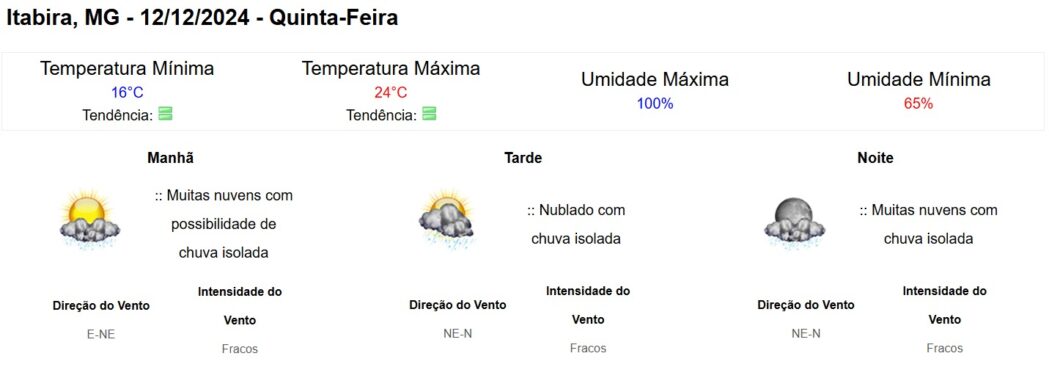
Task: Click the 65% minimum humidity value
Action: click(x=919, y=104)
